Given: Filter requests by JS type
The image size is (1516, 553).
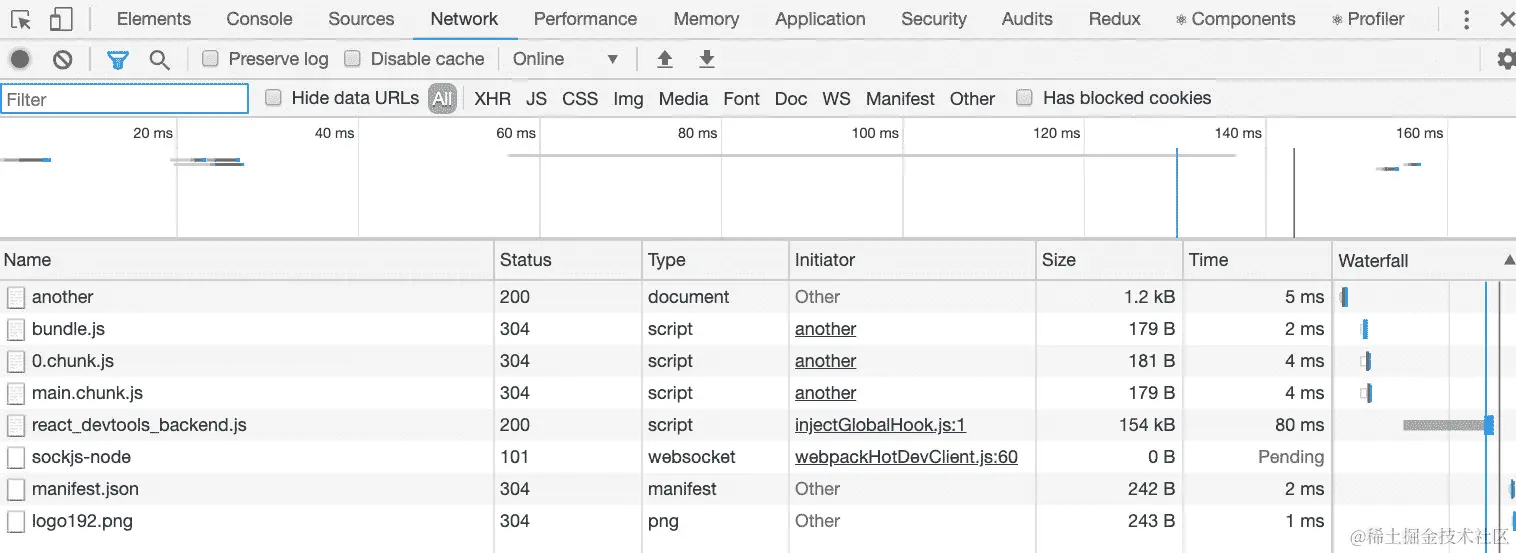Looking at the screenshot, I should pos(537,99).
